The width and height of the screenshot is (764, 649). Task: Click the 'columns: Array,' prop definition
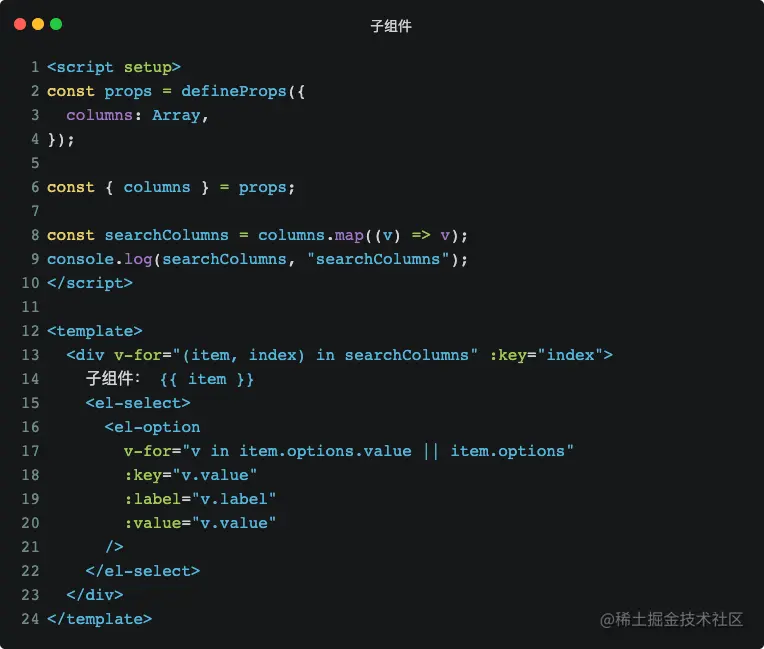(x=137, y=115)
